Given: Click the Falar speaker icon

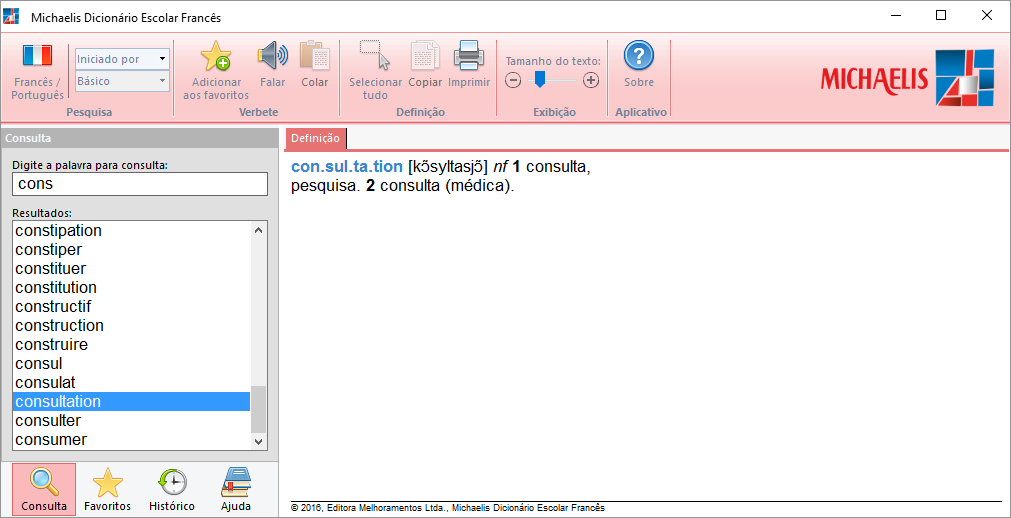Looking at the screenshot, I should [x=273, y=55].
